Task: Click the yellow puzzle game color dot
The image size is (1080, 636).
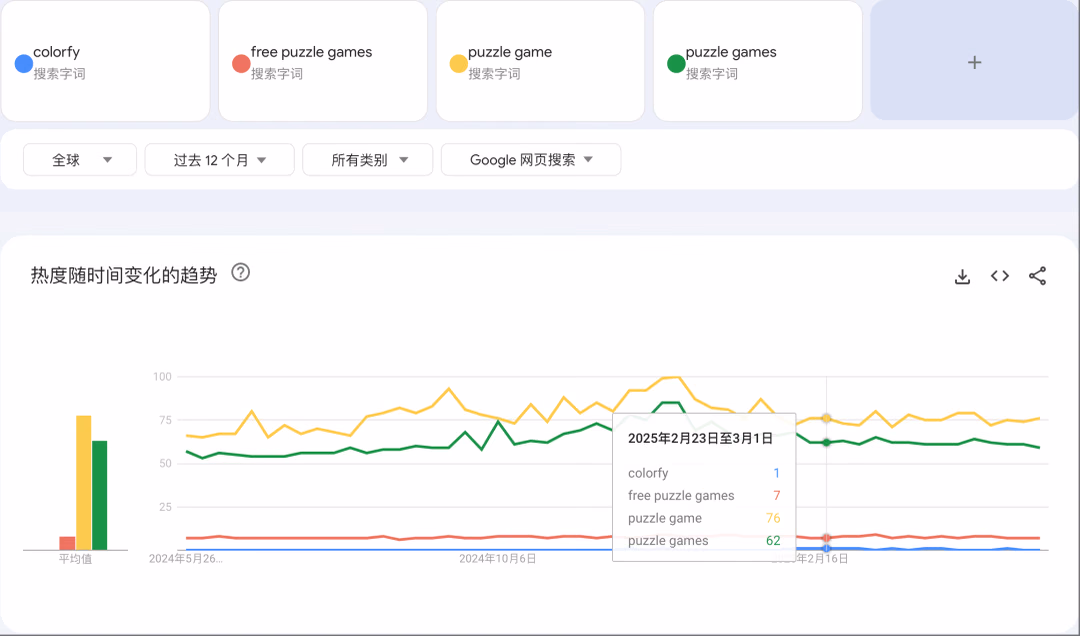Action: coord(459,64)
